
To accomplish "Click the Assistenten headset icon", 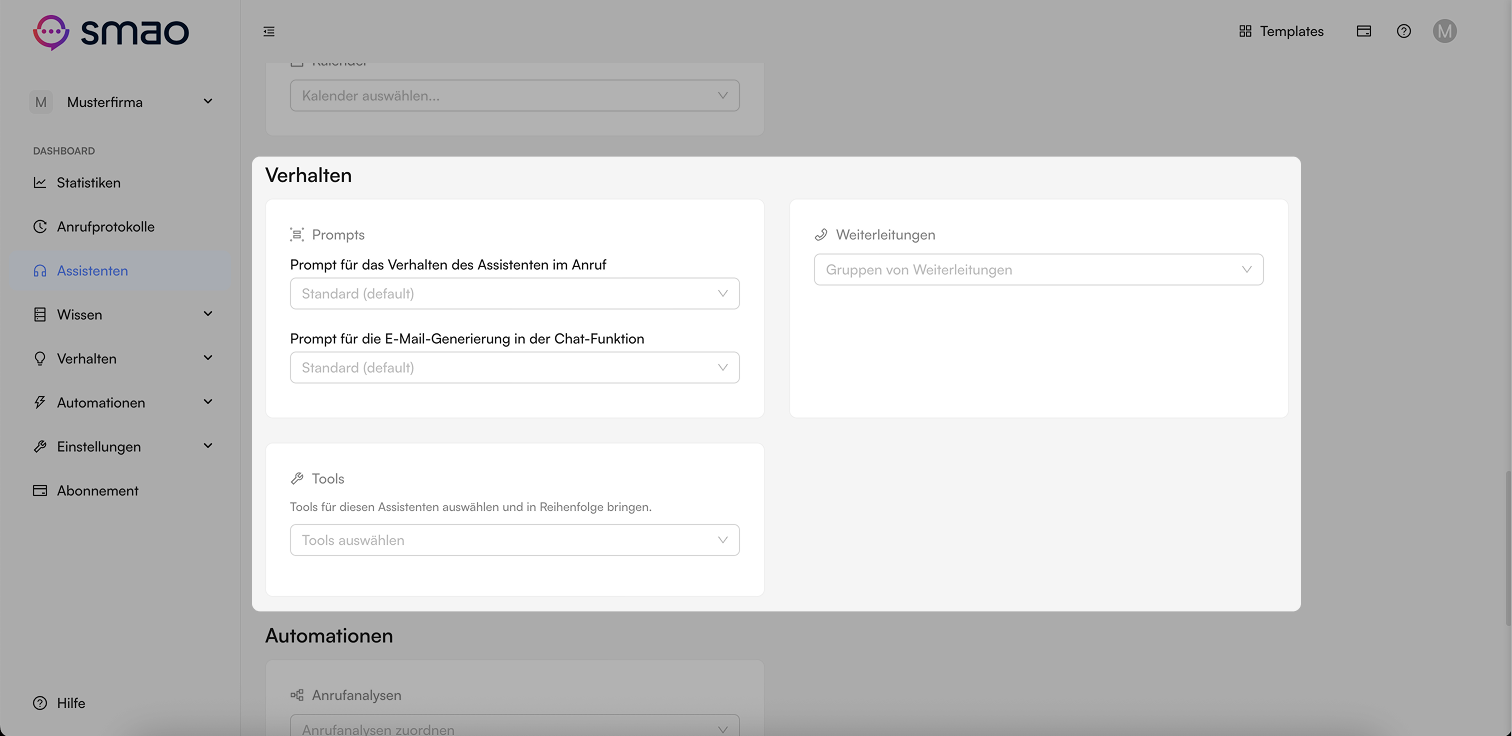I will [x=40, y=271].
